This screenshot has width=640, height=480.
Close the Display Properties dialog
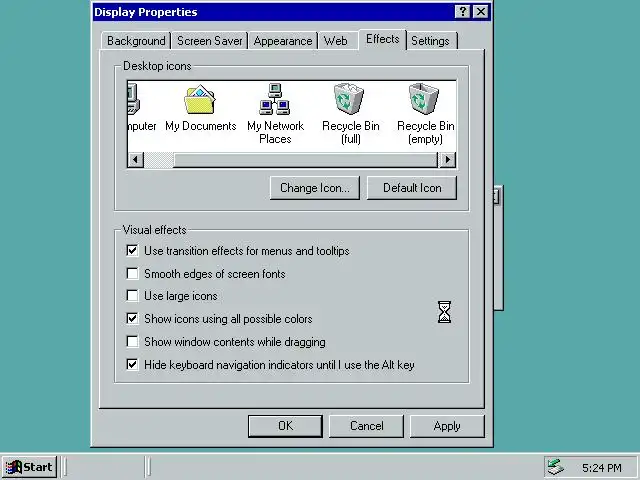[481, 11]
